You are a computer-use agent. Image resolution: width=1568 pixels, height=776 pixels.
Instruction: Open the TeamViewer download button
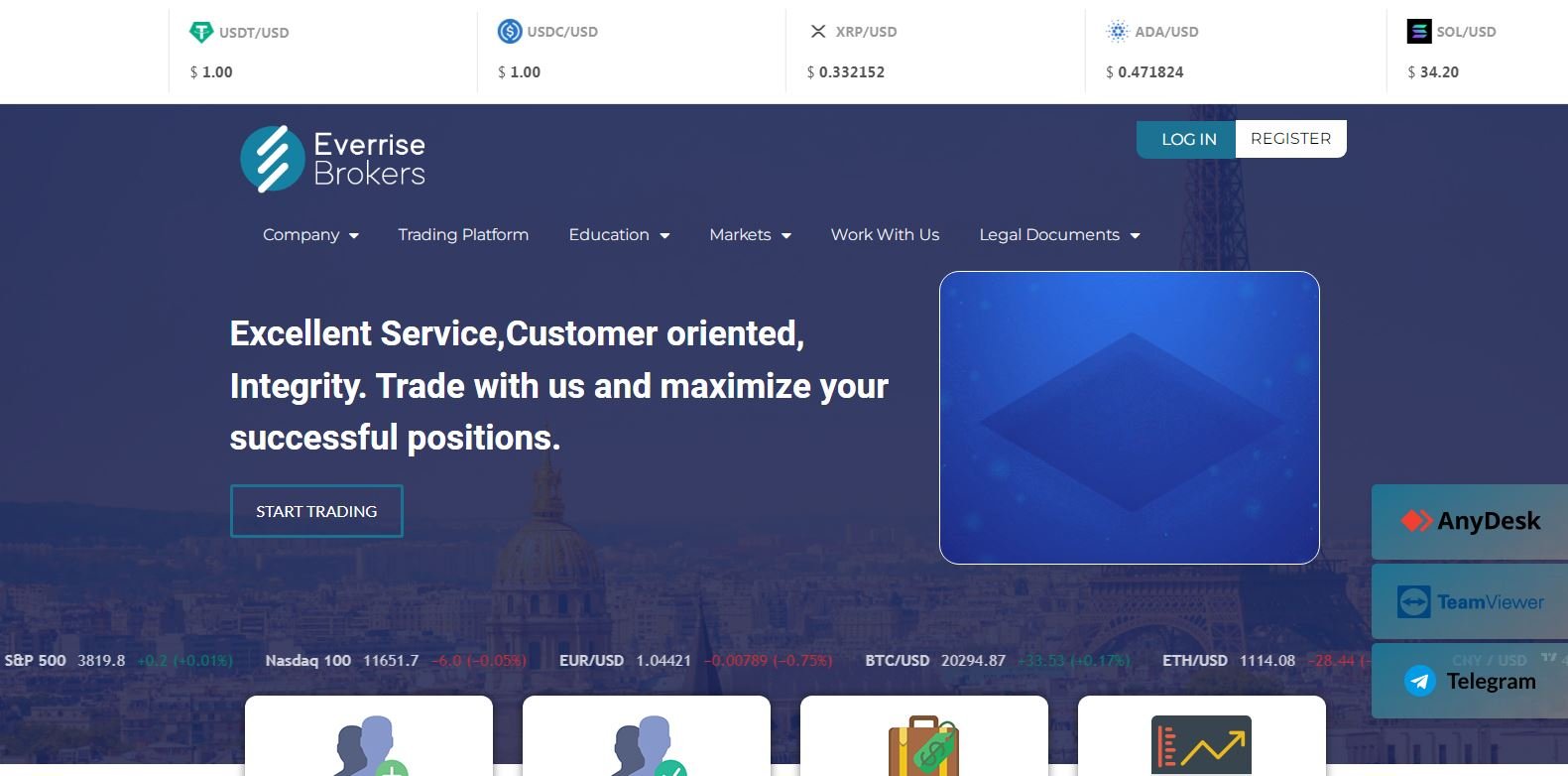pyautogui.click(x=1470, y=601)
